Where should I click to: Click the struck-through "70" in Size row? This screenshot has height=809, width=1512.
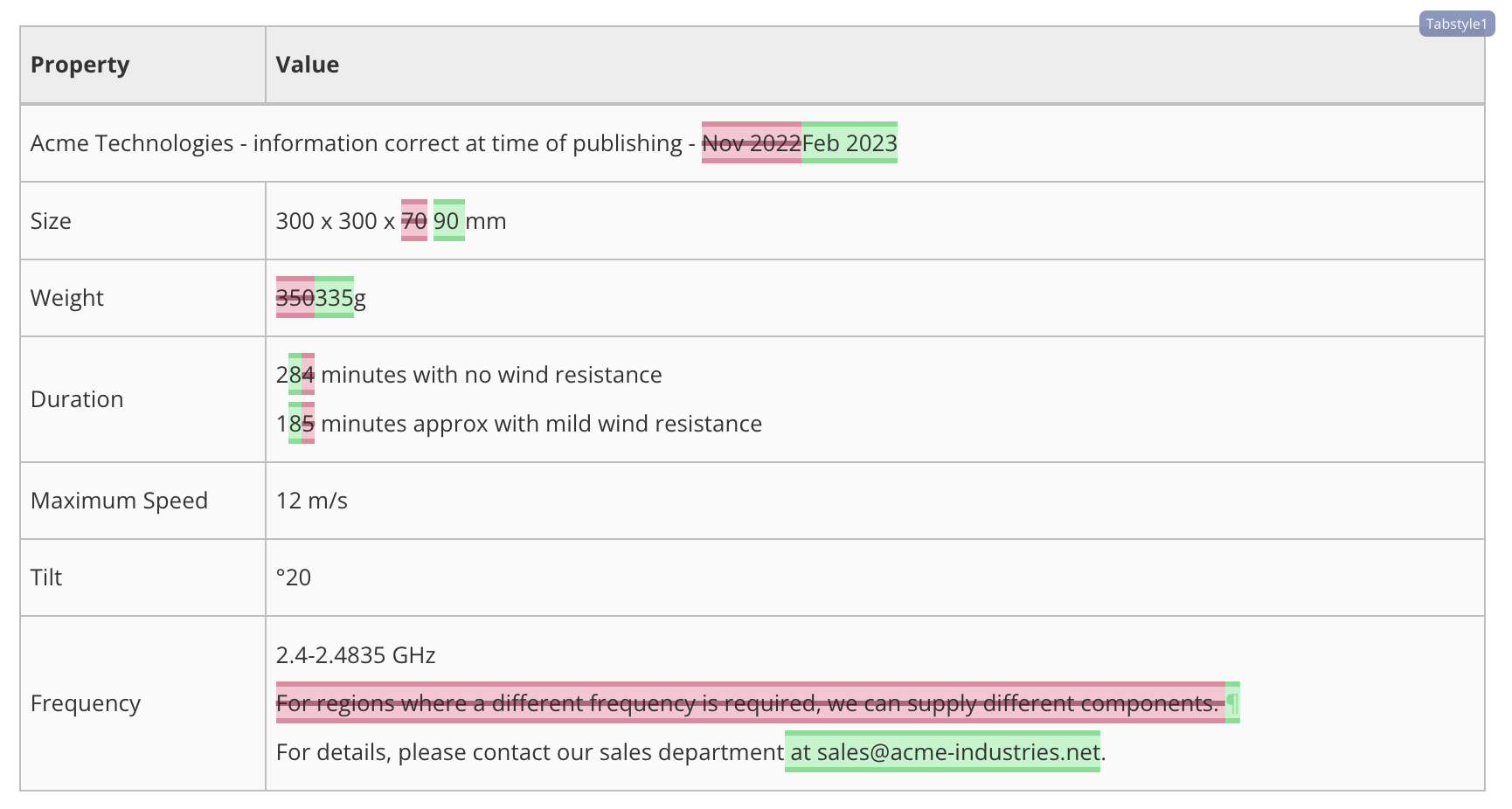click(413, 220)
